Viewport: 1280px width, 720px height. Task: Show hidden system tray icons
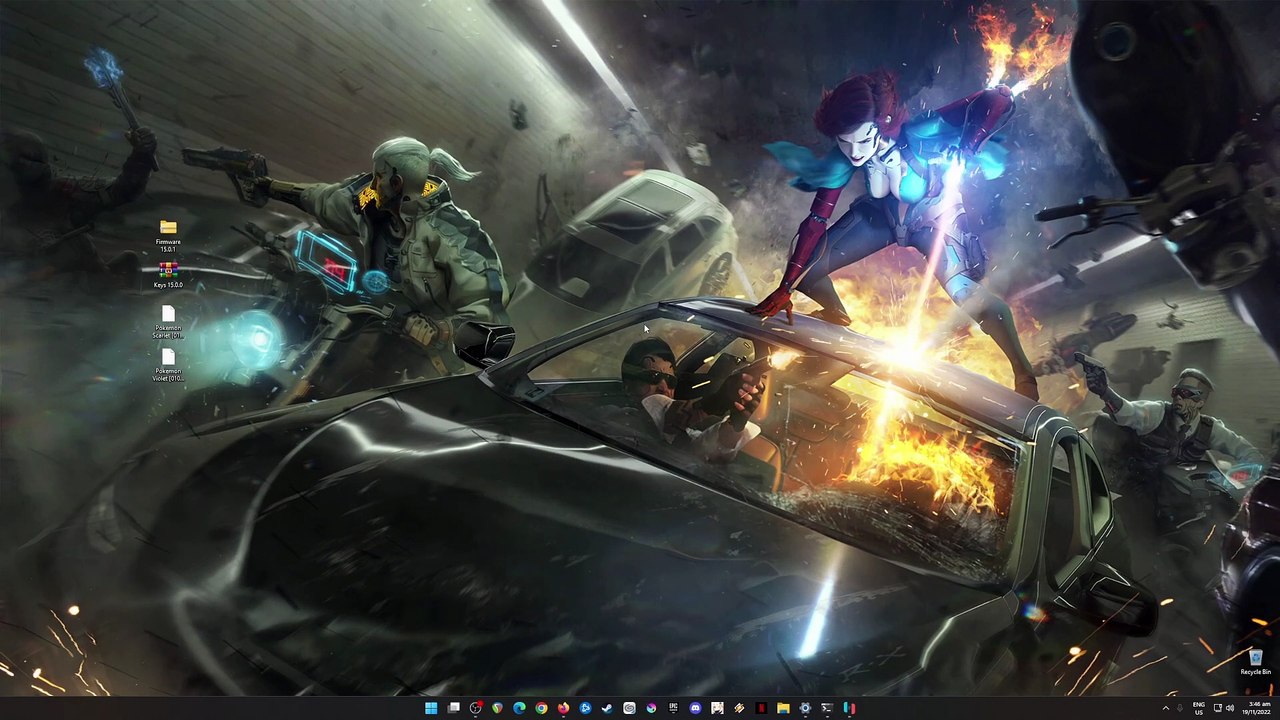point(1165,708)
